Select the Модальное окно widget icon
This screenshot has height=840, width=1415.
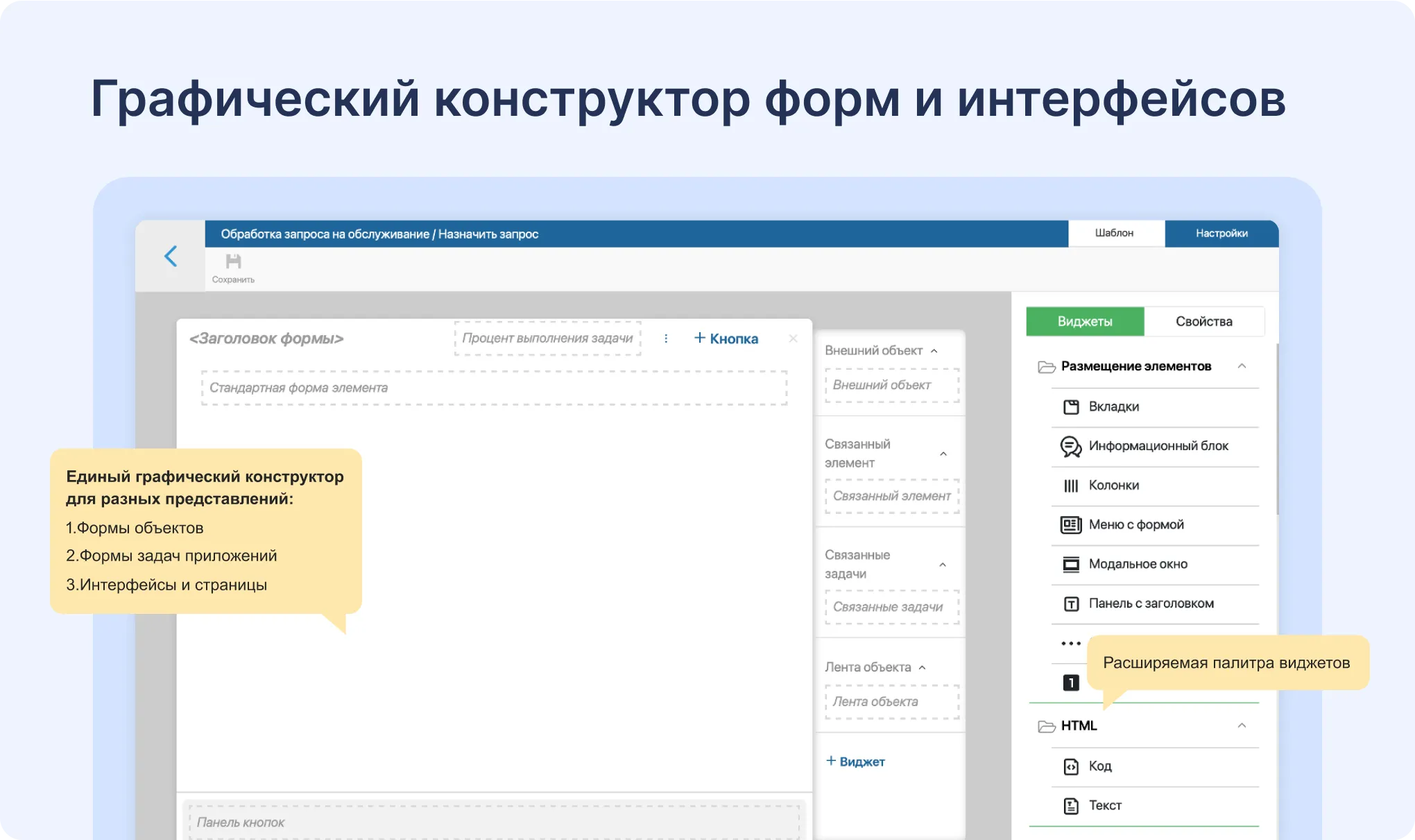1071,564
